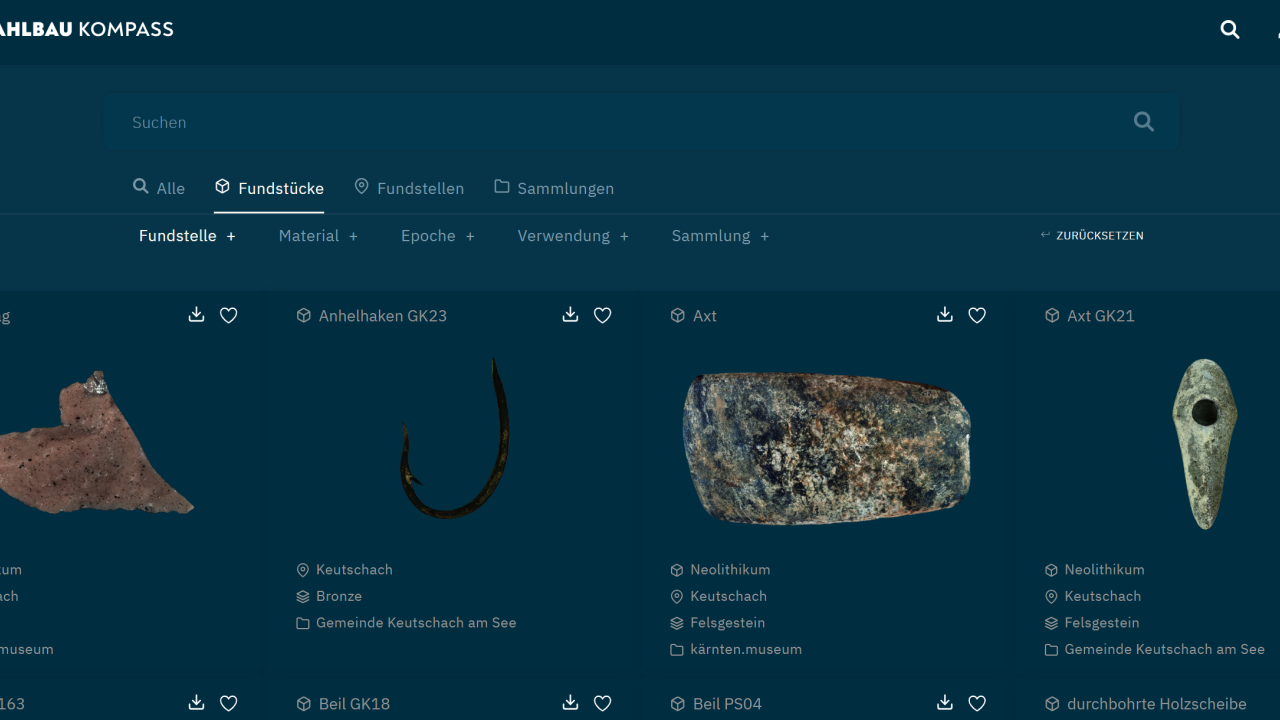Download the Beil GK18 item

[x=570, y=703]
